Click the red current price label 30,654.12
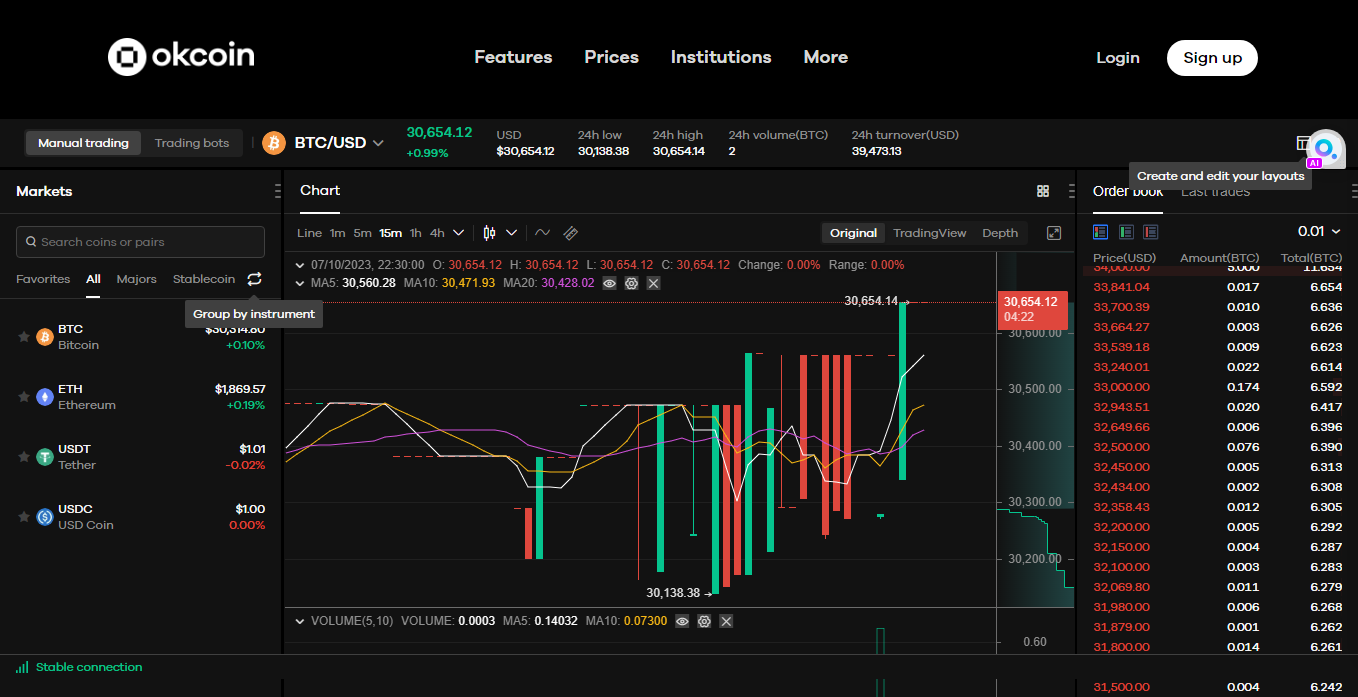This screenshot has width=1358, height=697. 1032,309
